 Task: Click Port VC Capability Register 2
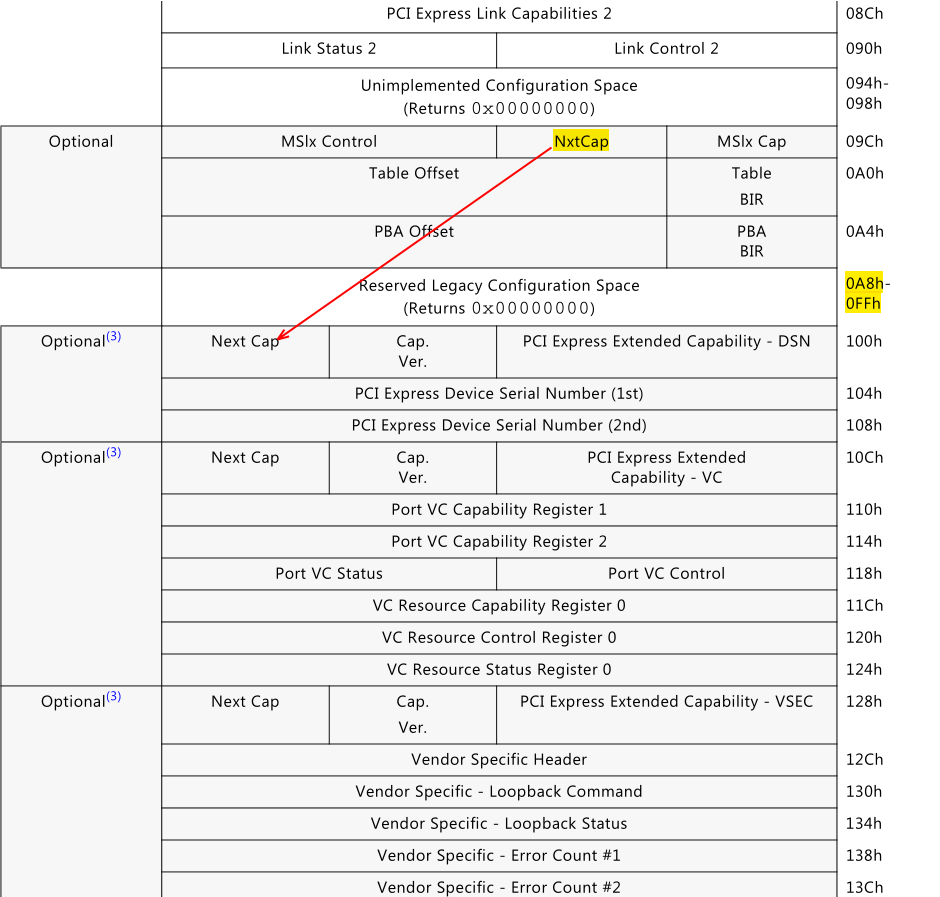click(499, 542)
